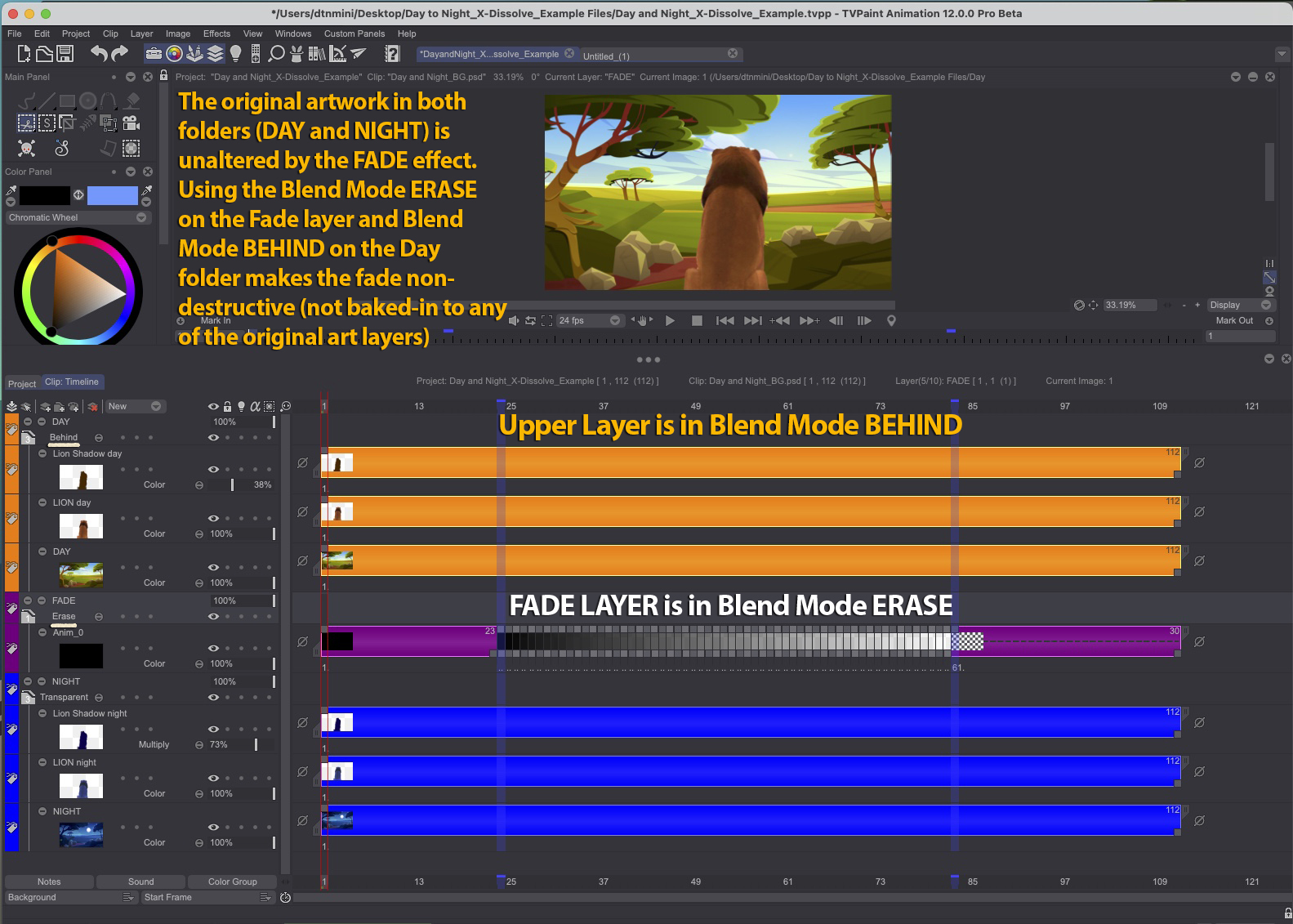Click the Sound button
Viewport: 1293px width, 924px height.
click(x=140, y=882)
